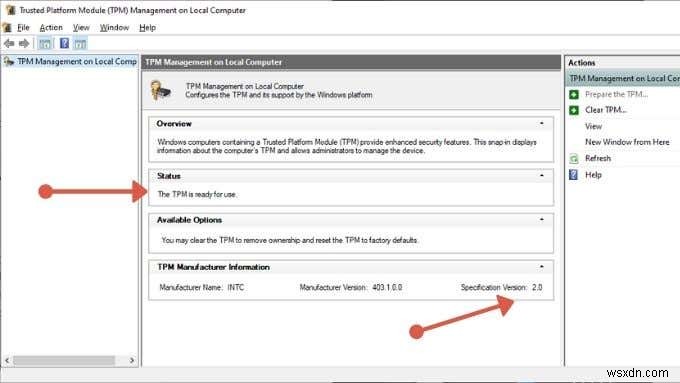Viewport: 680px width, 383px height.
Task: Click the Status section heading
Action: [169, 176]
